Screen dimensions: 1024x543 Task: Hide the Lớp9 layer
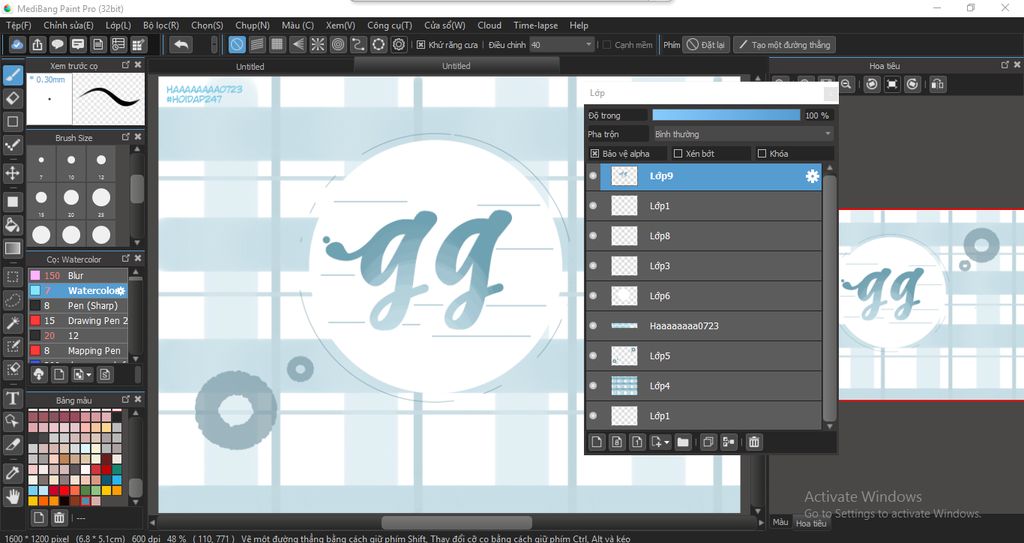coord(593,176)
